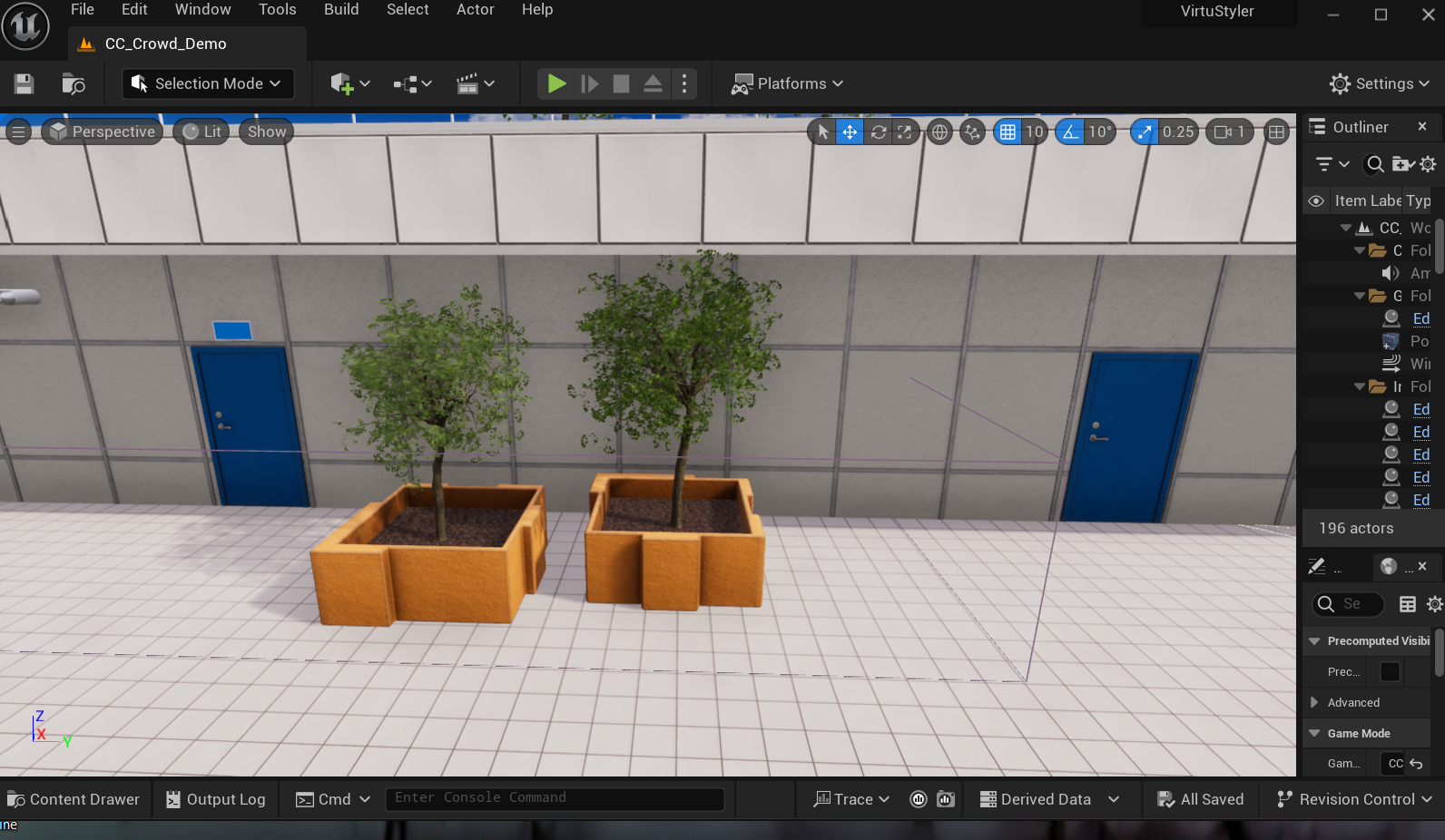Reset Game Mode override to default arrow

pyautogui.click(x=1417, y=764)
